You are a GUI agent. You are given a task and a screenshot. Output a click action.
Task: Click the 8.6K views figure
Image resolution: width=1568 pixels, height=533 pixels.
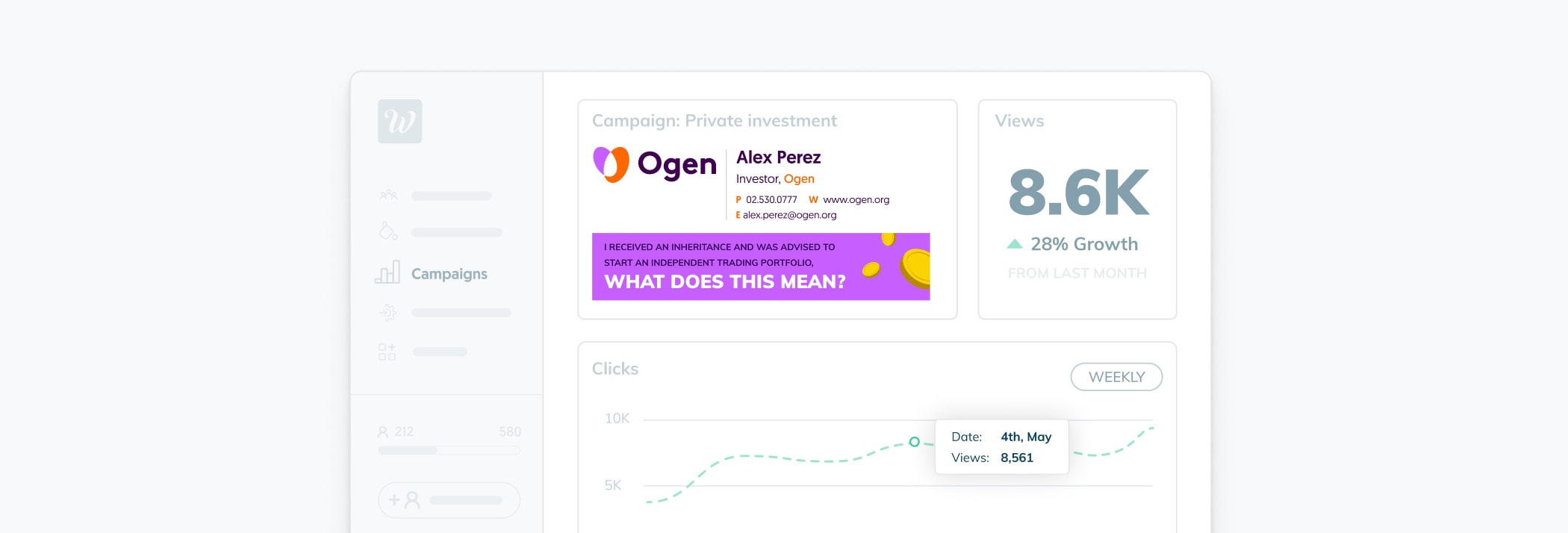tap(1078, 193)
